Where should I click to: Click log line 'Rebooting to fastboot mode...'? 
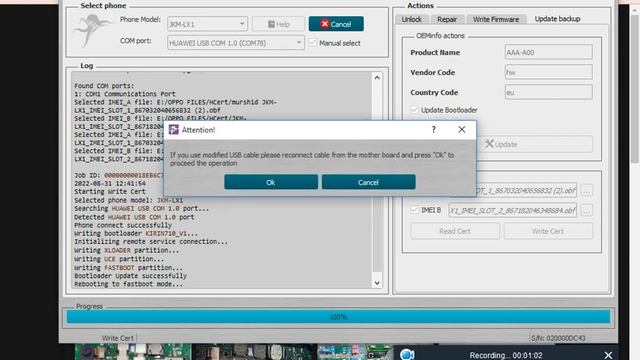pos(129,284)
